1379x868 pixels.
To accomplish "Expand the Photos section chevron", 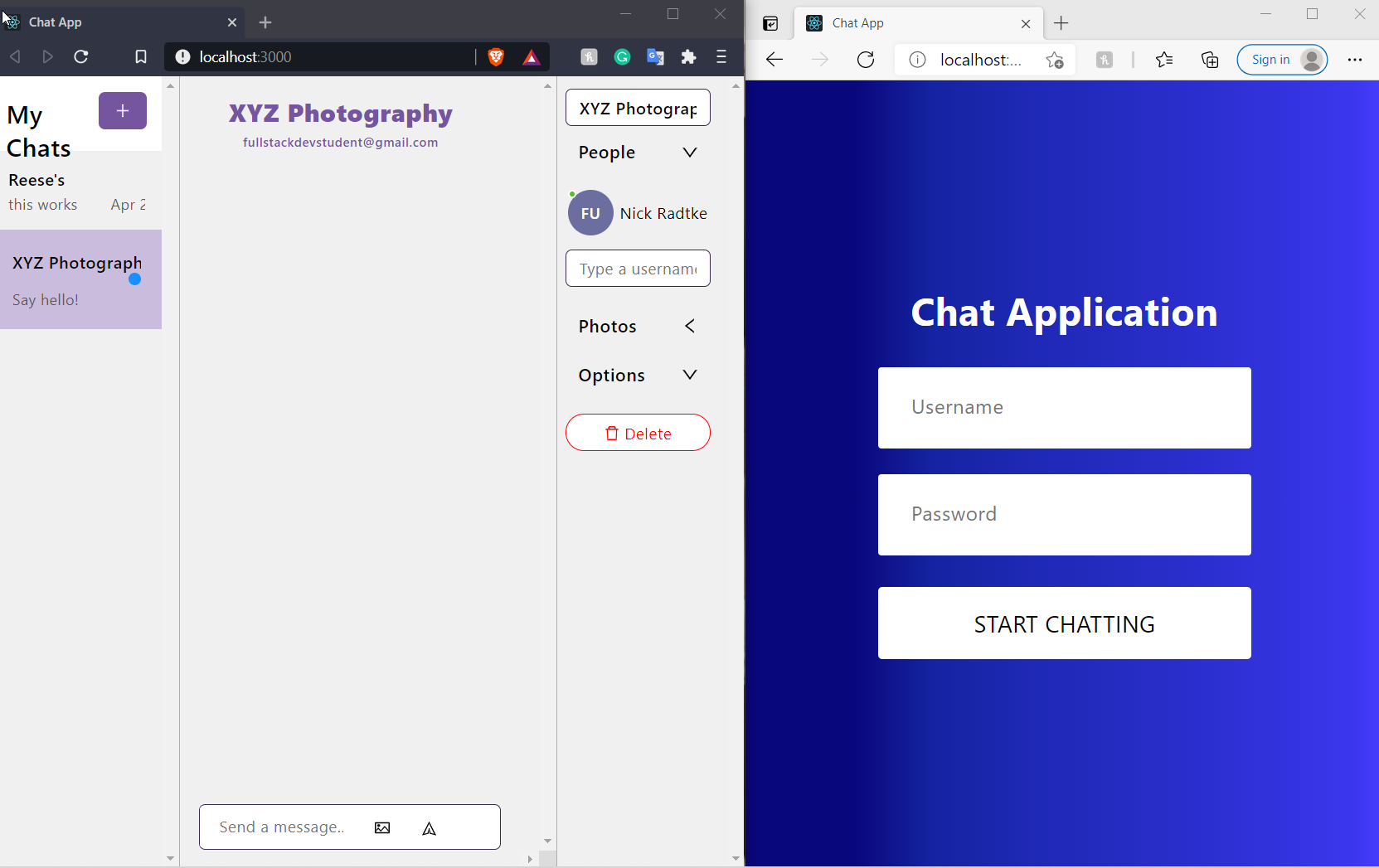I will 690,326.
